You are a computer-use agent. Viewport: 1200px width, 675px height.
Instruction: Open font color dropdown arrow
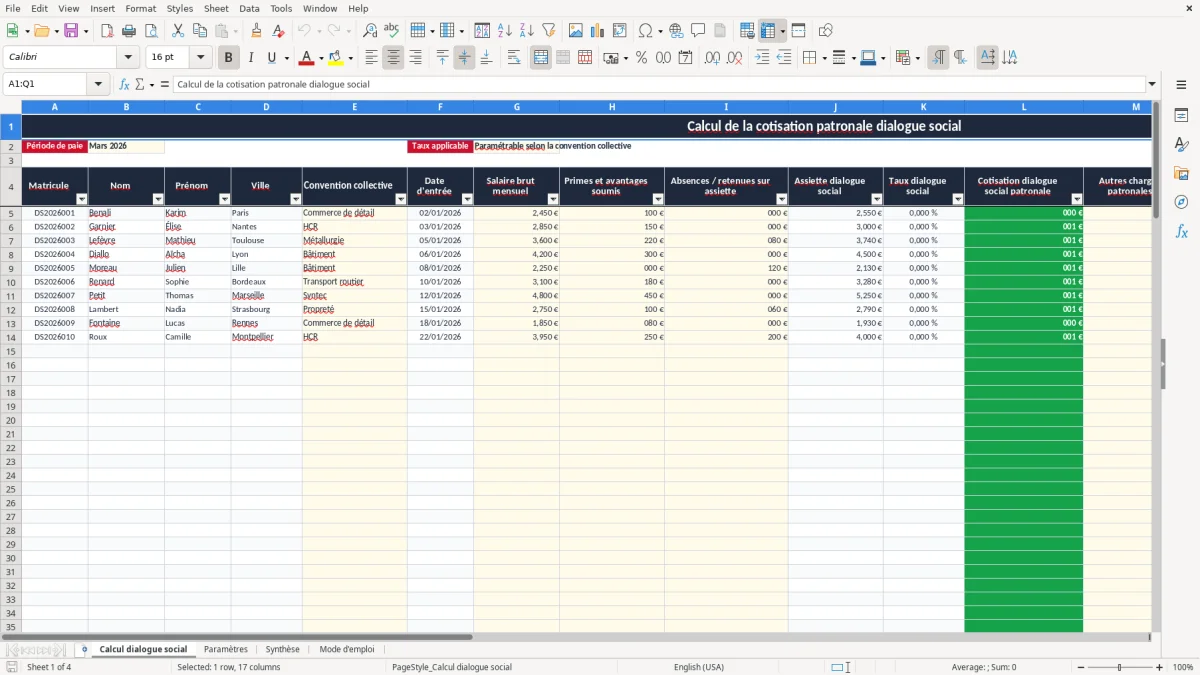pyautogui.click(x=321, y=58)
